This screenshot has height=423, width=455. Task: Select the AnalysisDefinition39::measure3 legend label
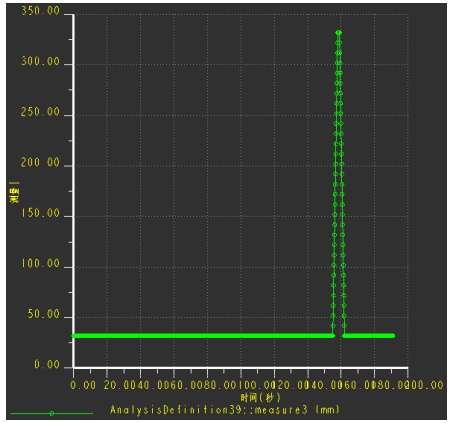tap(225, 410)
